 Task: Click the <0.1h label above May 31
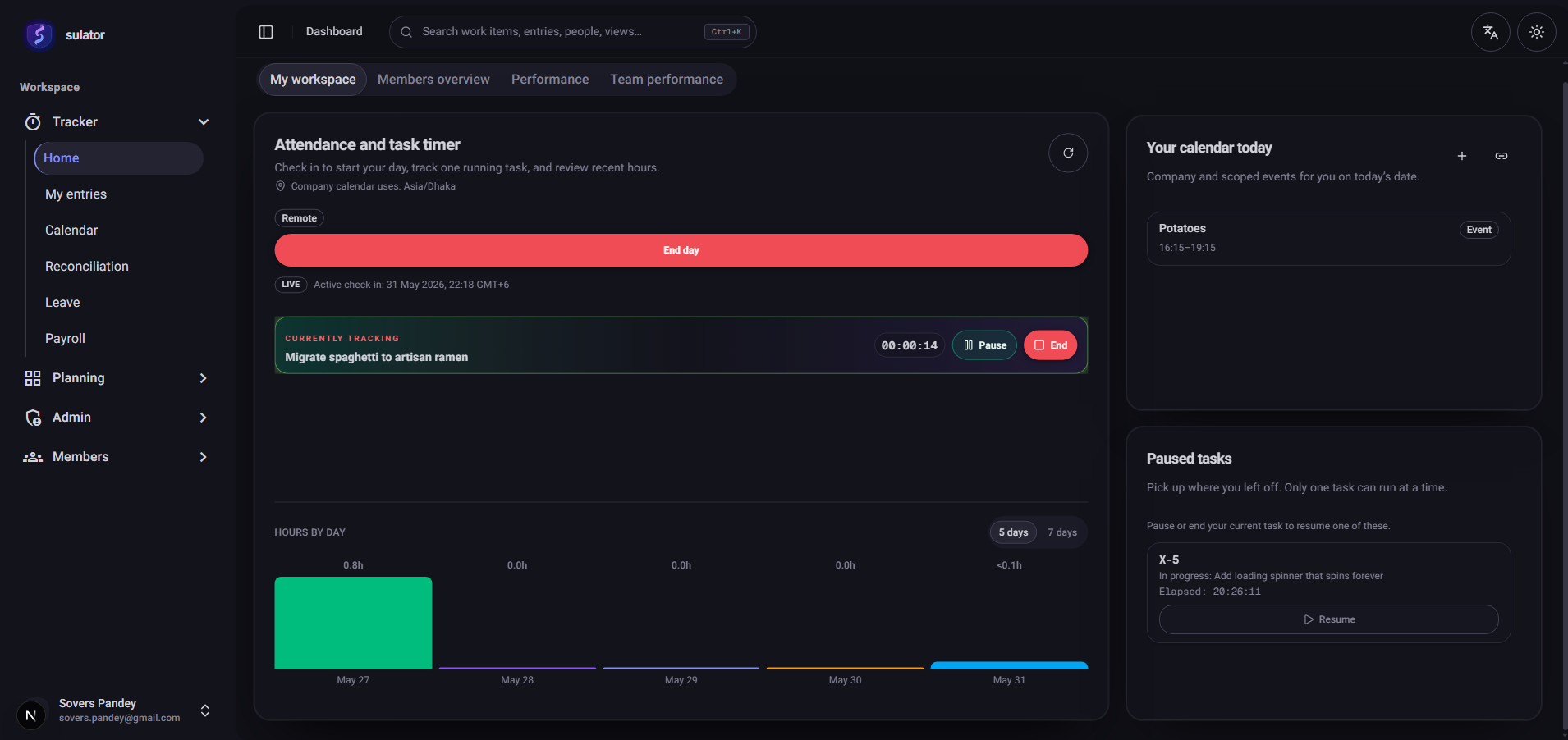click(1009, 565)
